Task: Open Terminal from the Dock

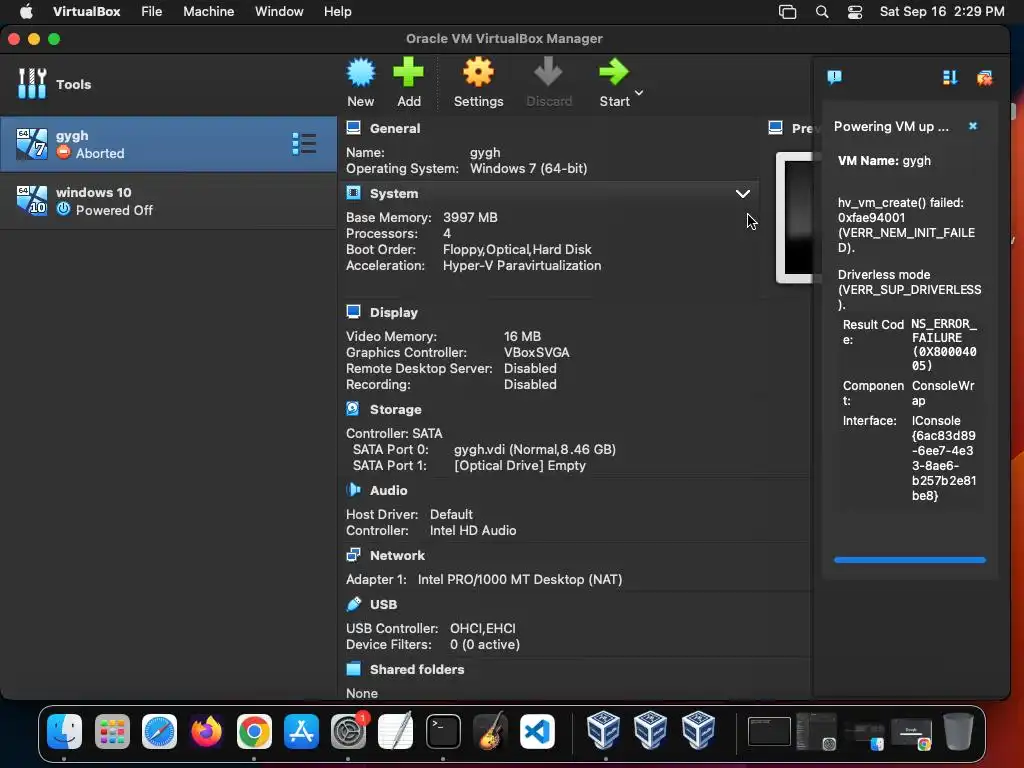Action: pos(443,731)
